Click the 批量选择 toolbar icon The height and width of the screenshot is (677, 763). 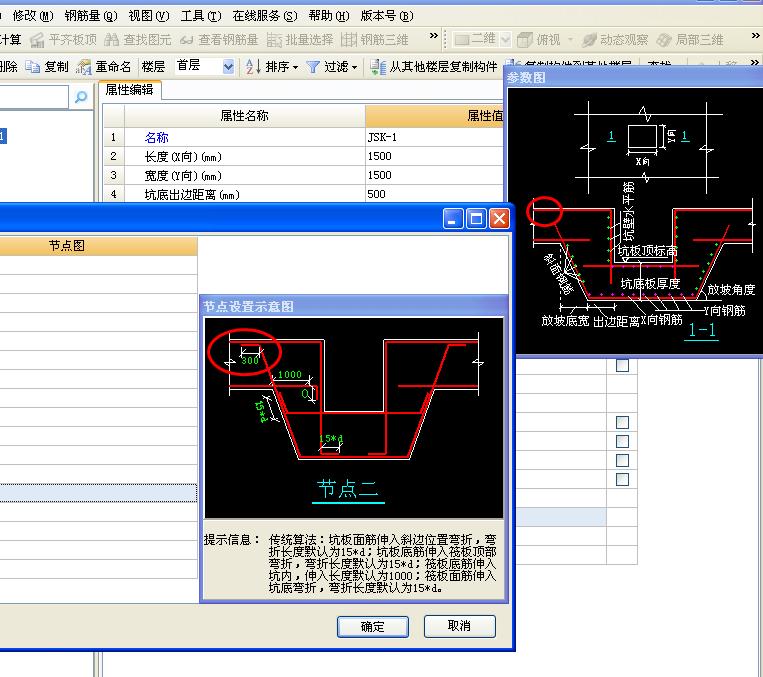coord(274,40)
